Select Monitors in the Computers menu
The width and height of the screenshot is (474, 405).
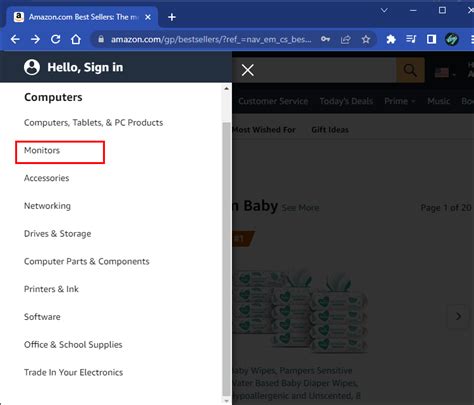pos(42,150)
